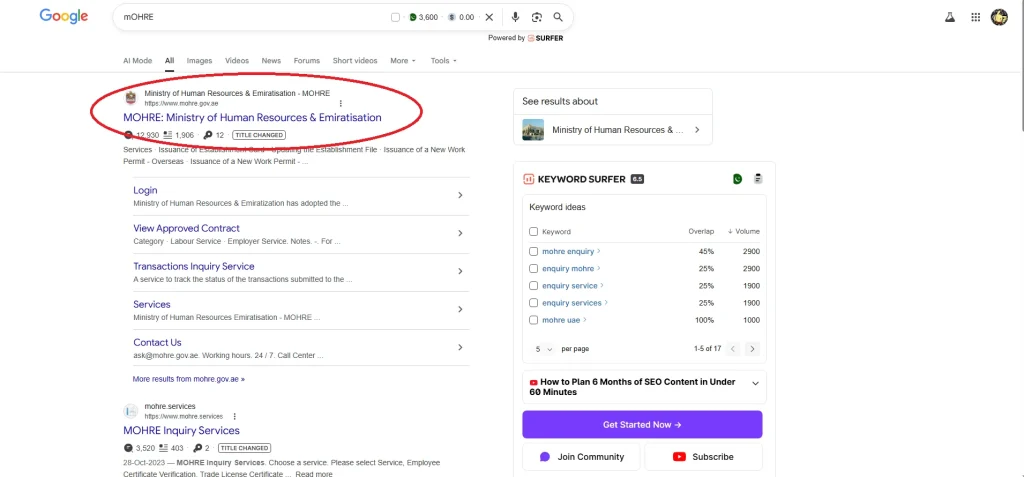Click green icon in Keyword Surfer header

(737, 179)
